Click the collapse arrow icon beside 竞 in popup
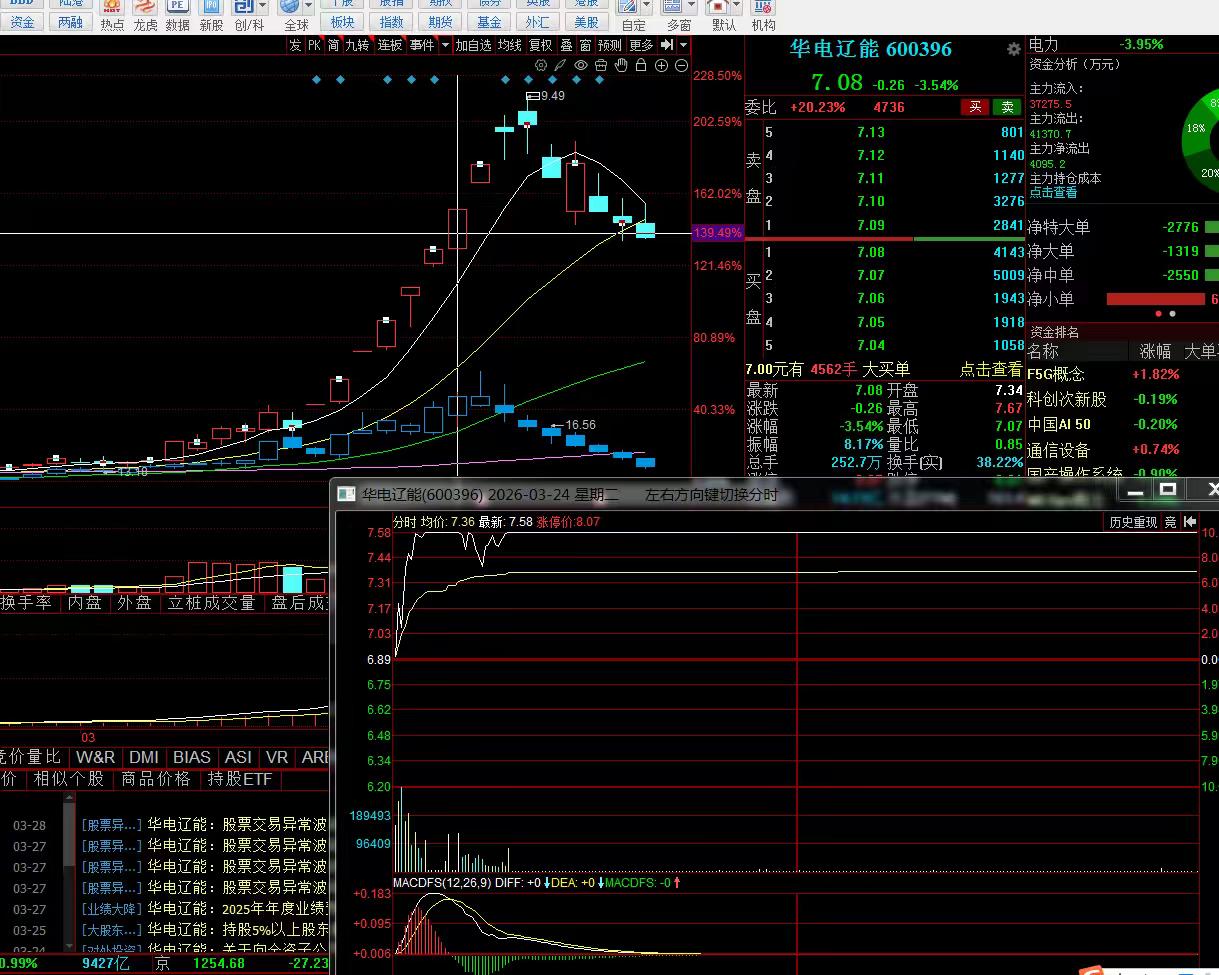This screenshot has width=1219, height=975. pos(1189,522)
